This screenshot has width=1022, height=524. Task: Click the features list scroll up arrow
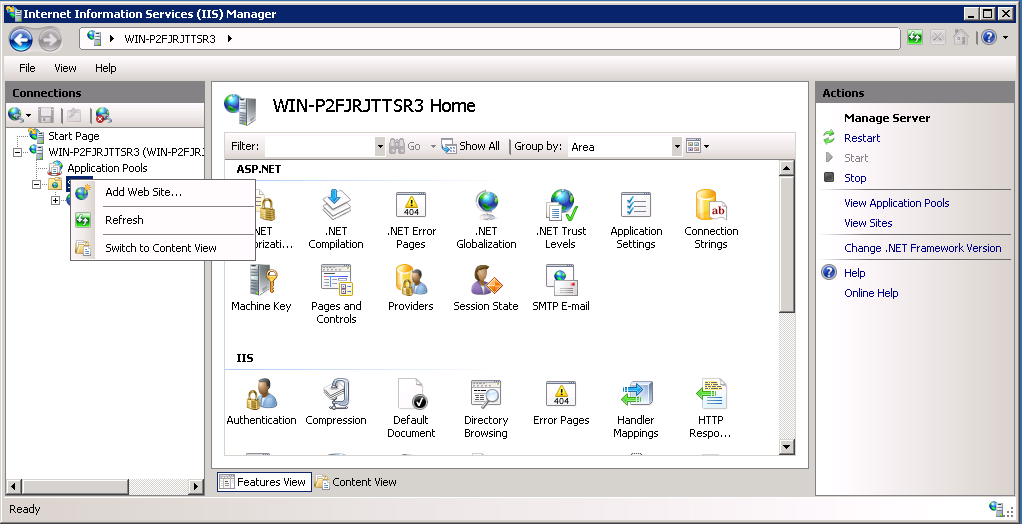[x=787, y=168]
